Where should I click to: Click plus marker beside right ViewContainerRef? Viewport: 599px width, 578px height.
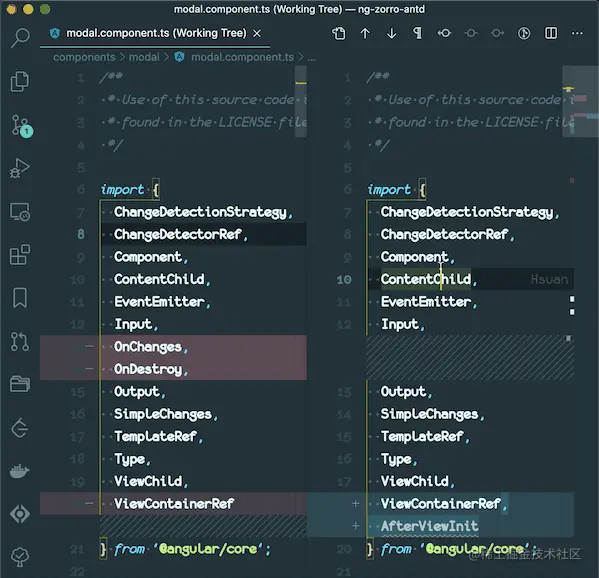pyautogui.click(x=355, y=503)
